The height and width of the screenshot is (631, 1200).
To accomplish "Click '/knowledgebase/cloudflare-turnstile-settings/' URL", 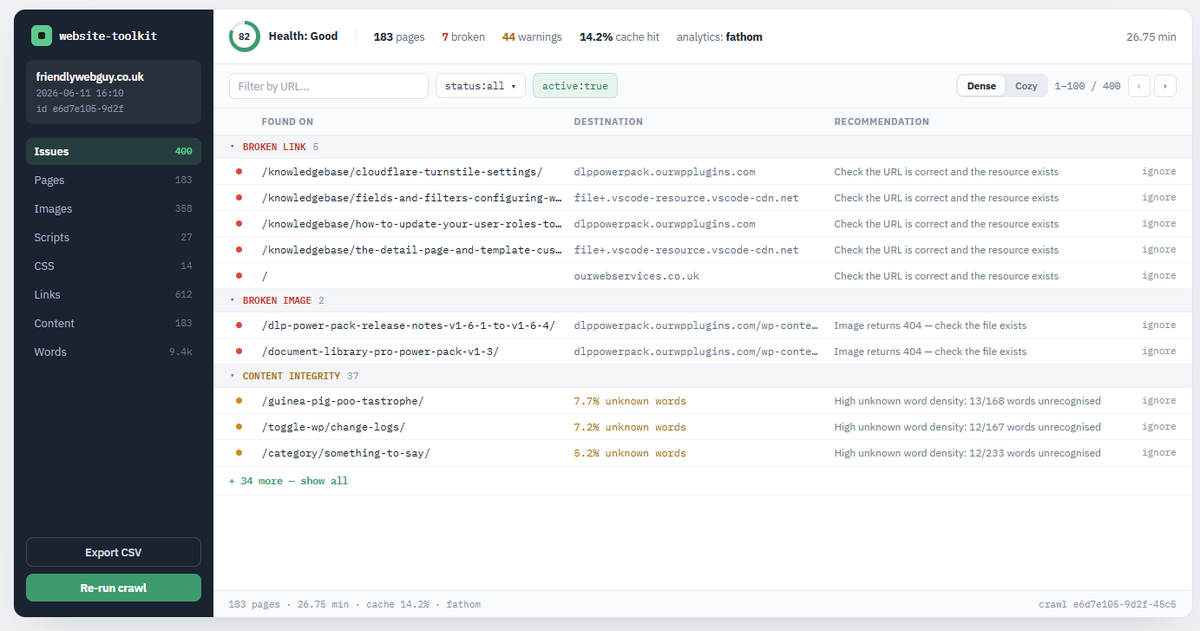I will [402, 172].
